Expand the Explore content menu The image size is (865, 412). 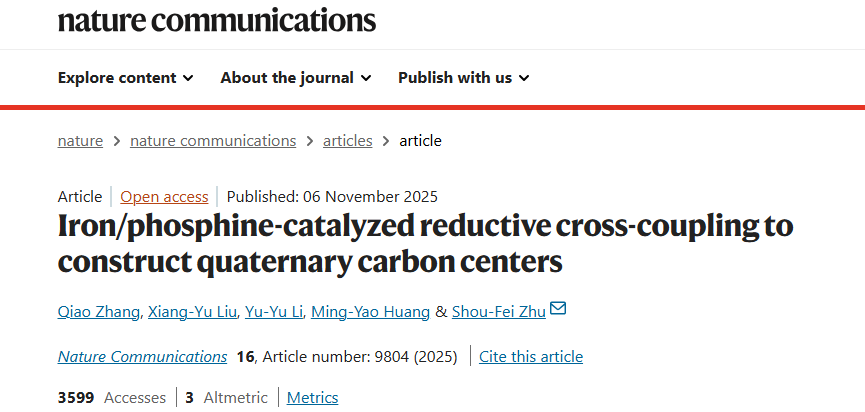[125, 77]
